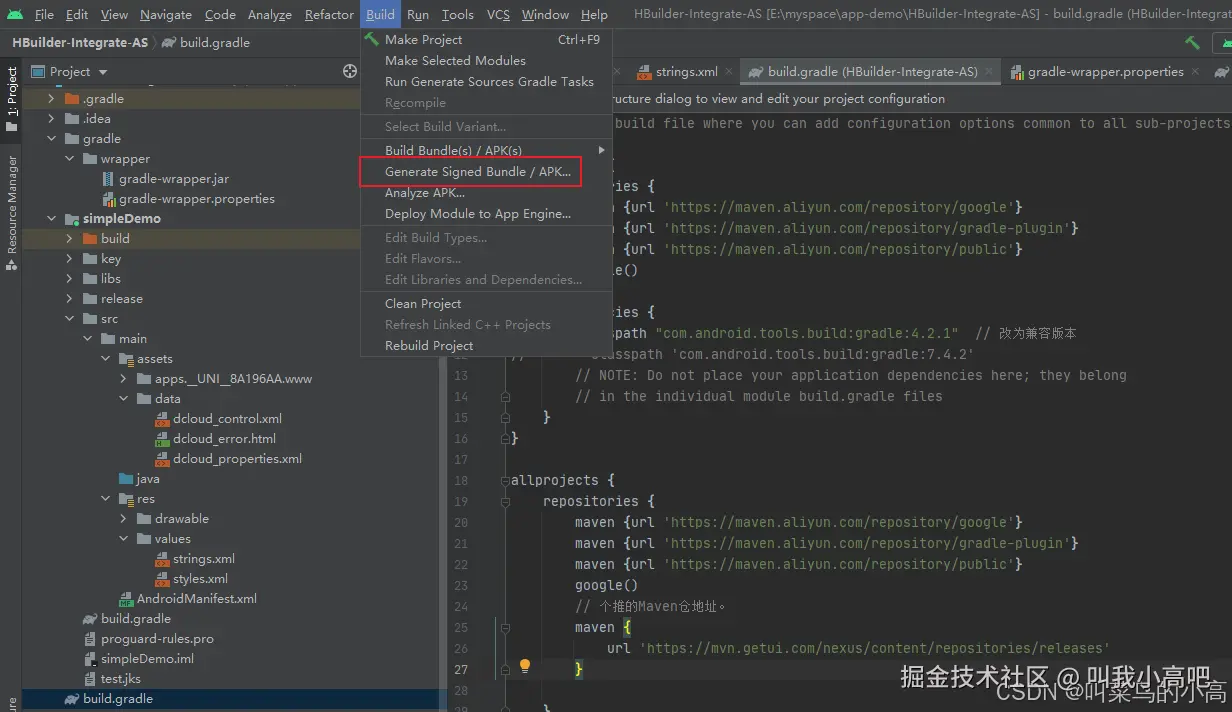Collapse the src folder
Screen dimensions: 1232x712
pos(69,319)
